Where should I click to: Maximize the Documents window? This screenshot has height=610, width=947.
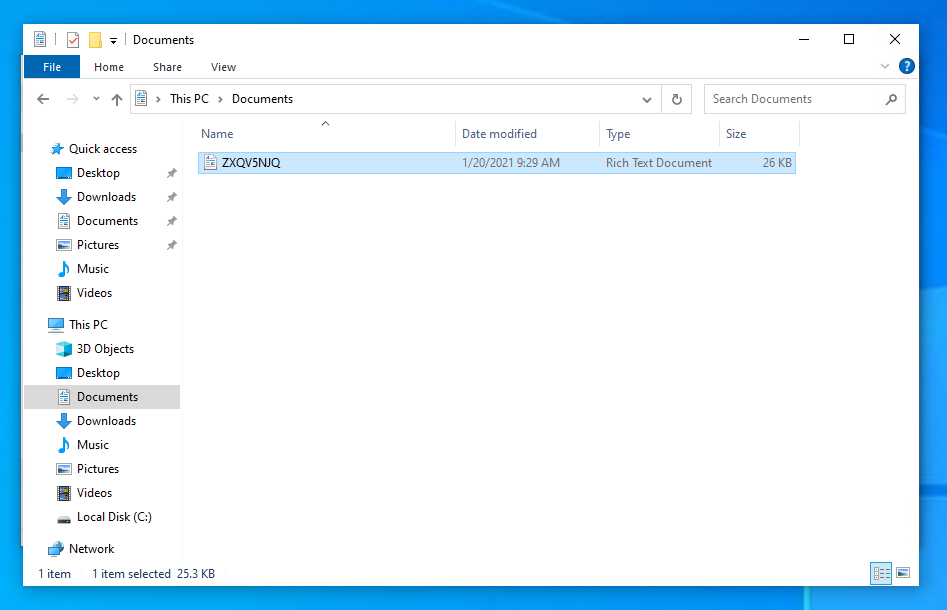tap(849, 39)
